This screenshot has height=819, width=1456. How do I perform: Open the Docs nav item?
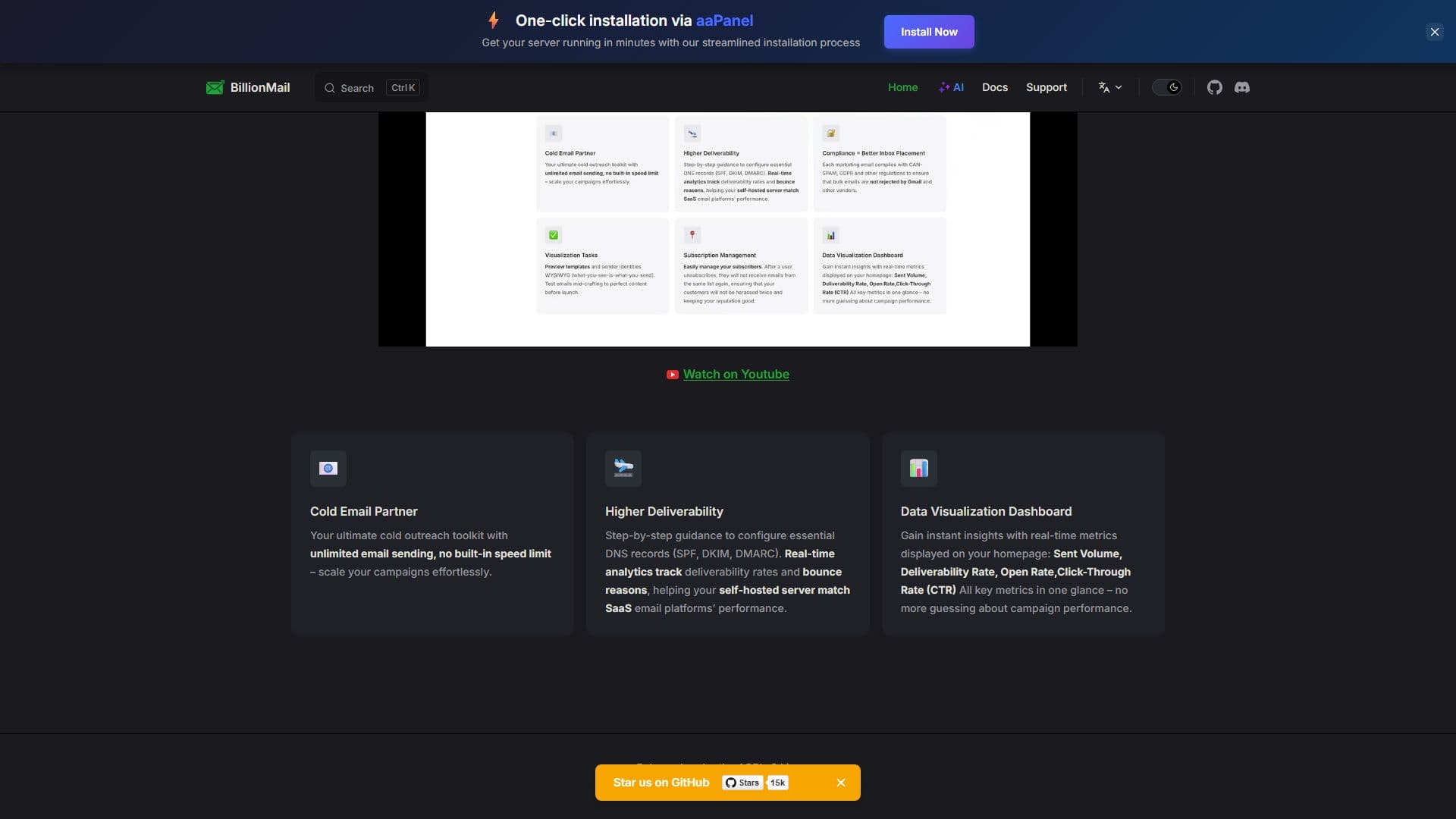[x=995, y=87]
